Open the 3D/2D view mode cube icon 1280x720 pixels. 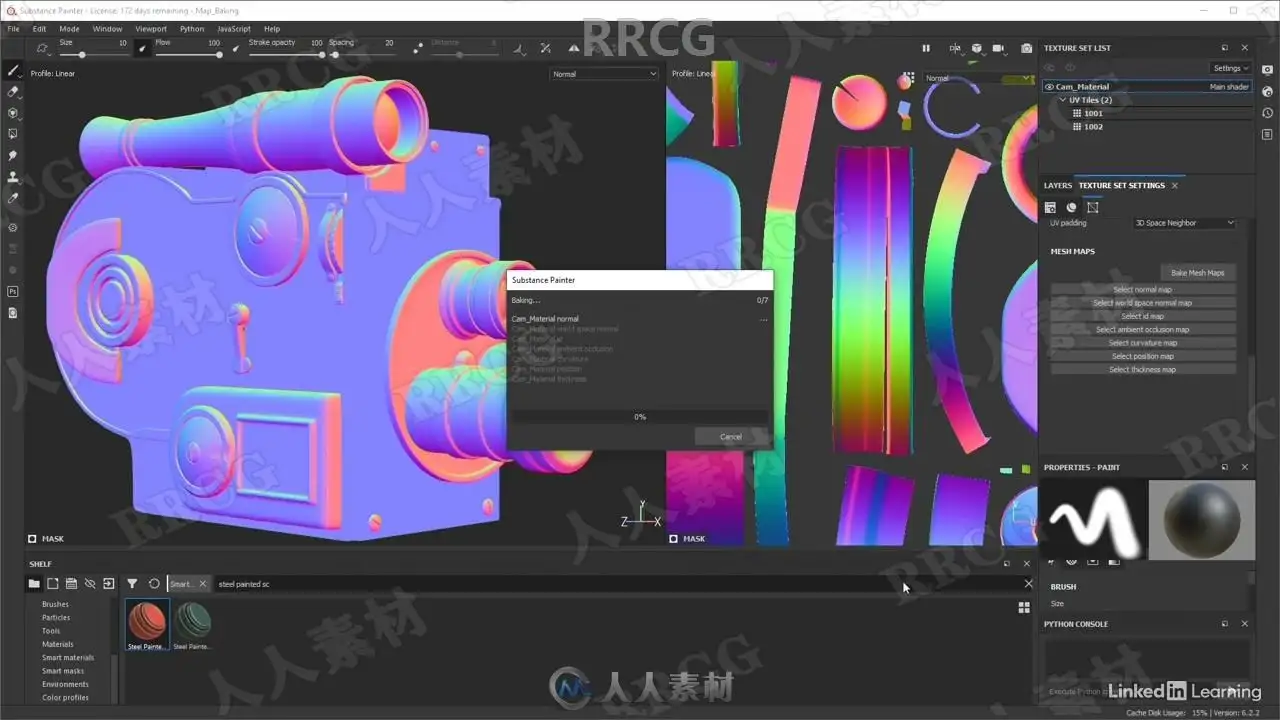coord(977,48)
